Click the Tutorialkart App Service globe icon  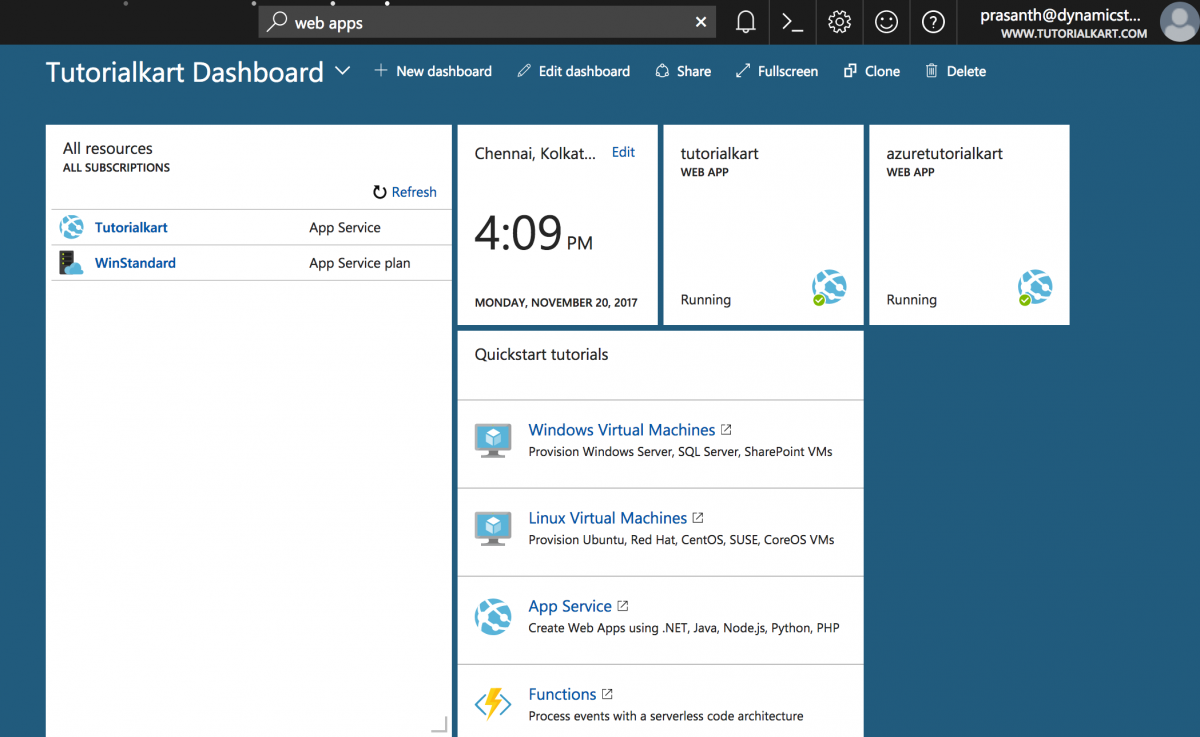[71, 227]
